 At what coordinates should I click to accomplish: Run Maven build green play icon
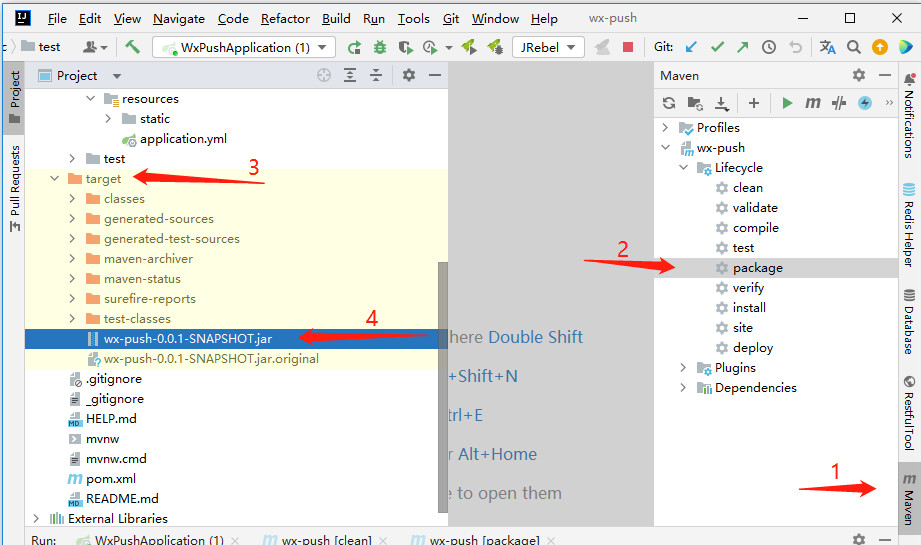[787, 103]
